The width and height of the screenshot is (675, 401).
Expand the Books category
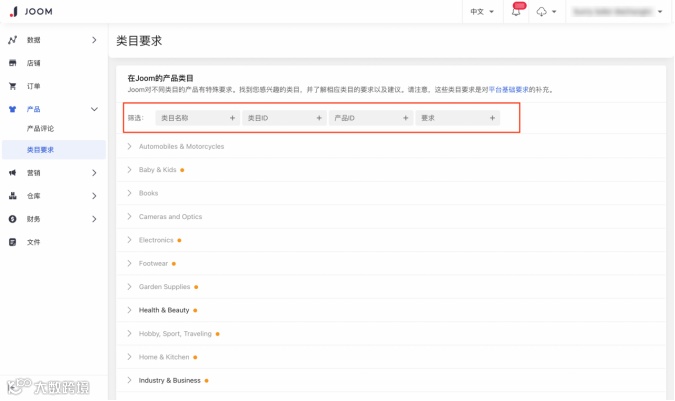[130, 193]
